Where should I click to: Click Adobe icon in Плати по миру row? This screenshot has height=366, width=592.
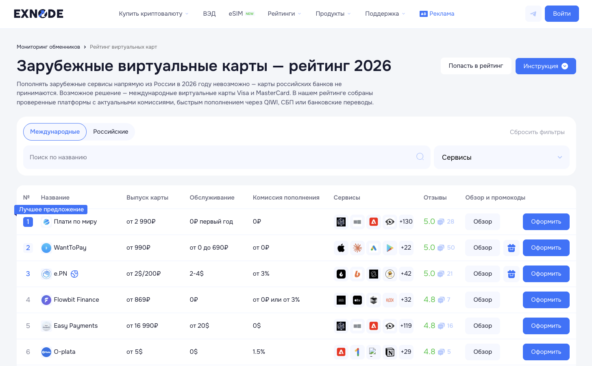tap(373, 222)
